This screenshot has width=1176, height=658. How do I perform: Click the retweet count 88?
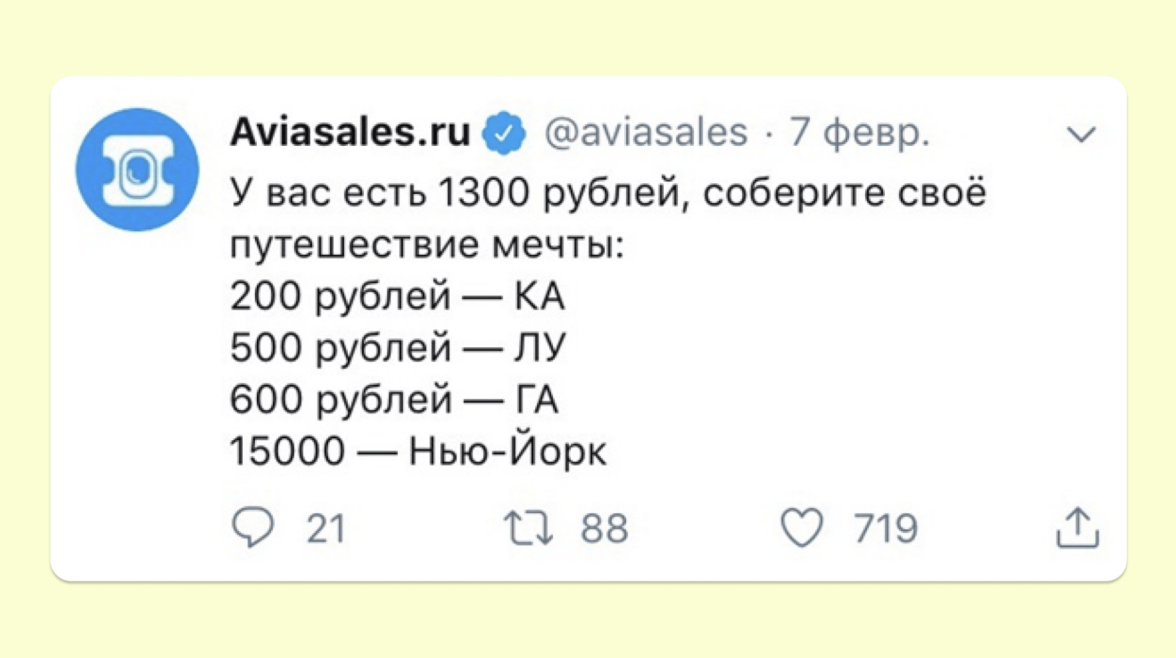[x=604, y=529]
